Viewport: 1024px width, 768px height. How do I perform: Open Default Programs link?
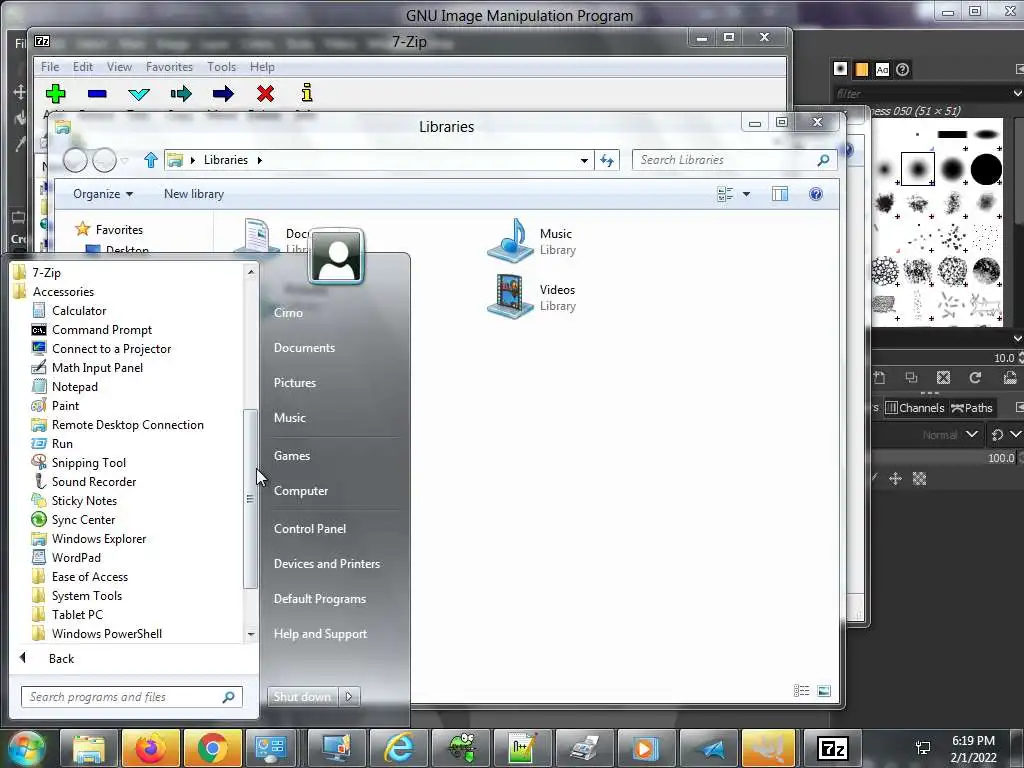[x=319, y=599]
